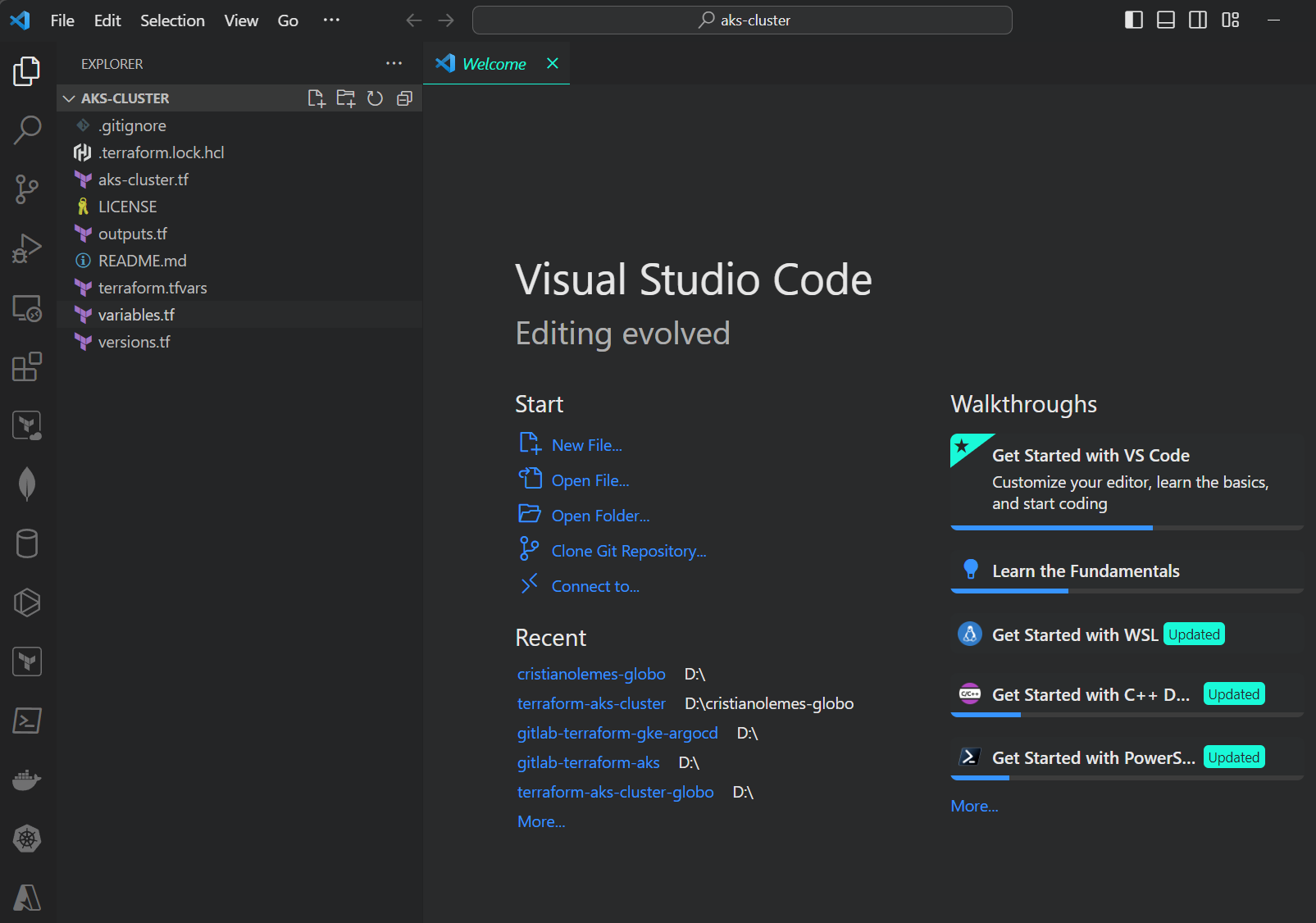Open the Explorer view in activity bar

point(27,71)
